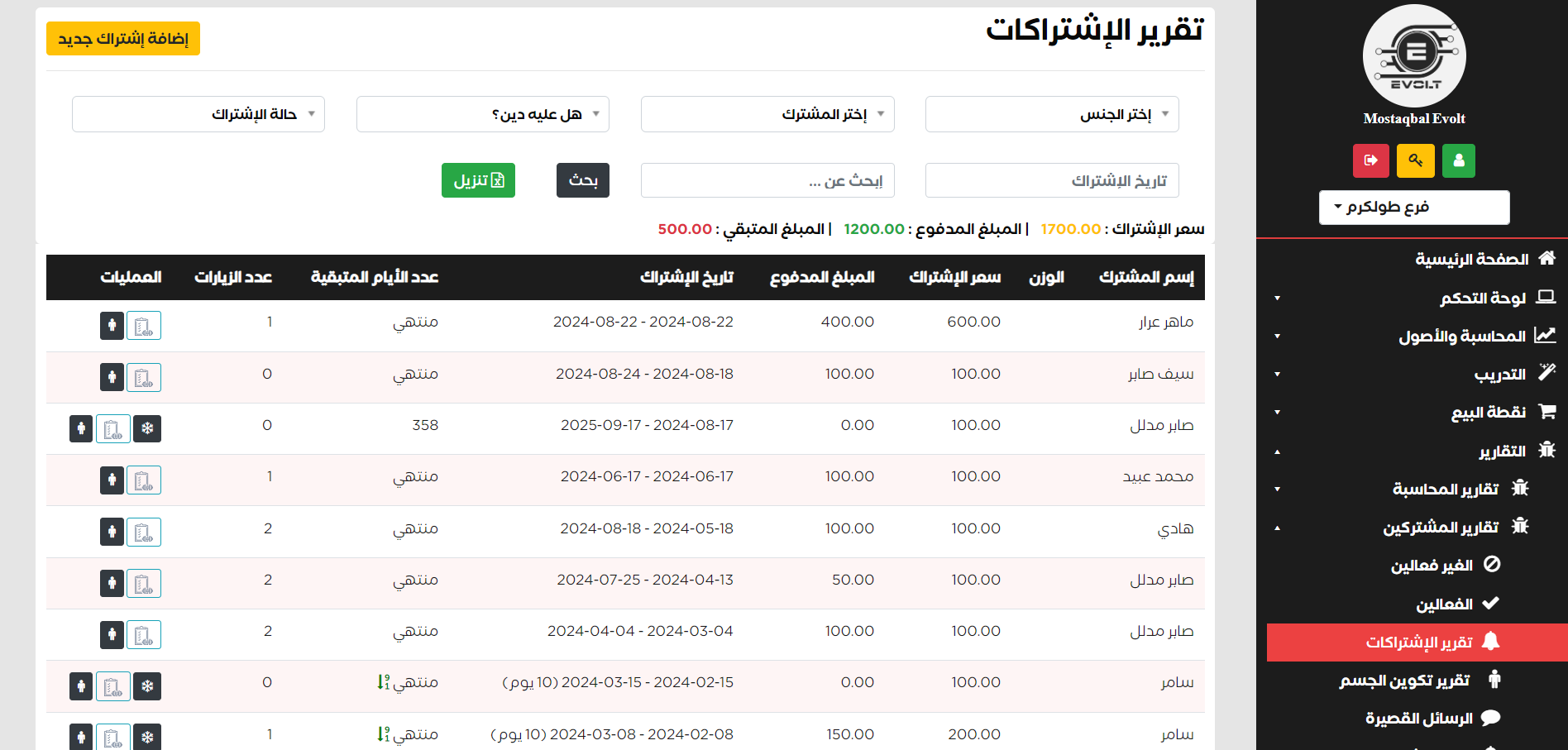The height and width of the screenshot is (750, 1568).
Task: Click the body person icon in محمد عبيد row
Action: (x=112, y=480)
